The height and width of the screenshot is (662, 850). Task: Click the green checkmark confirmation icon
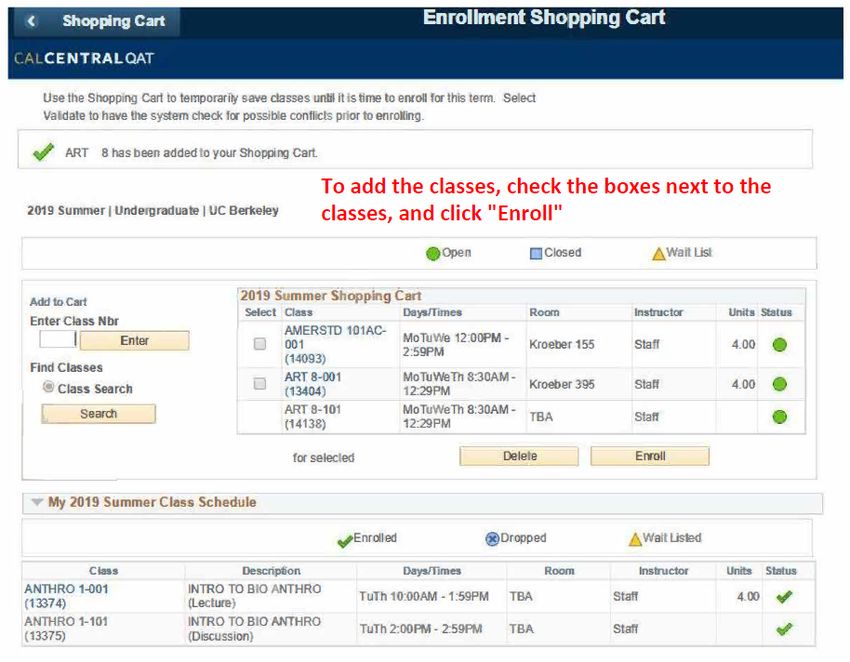tap(43, 152)
